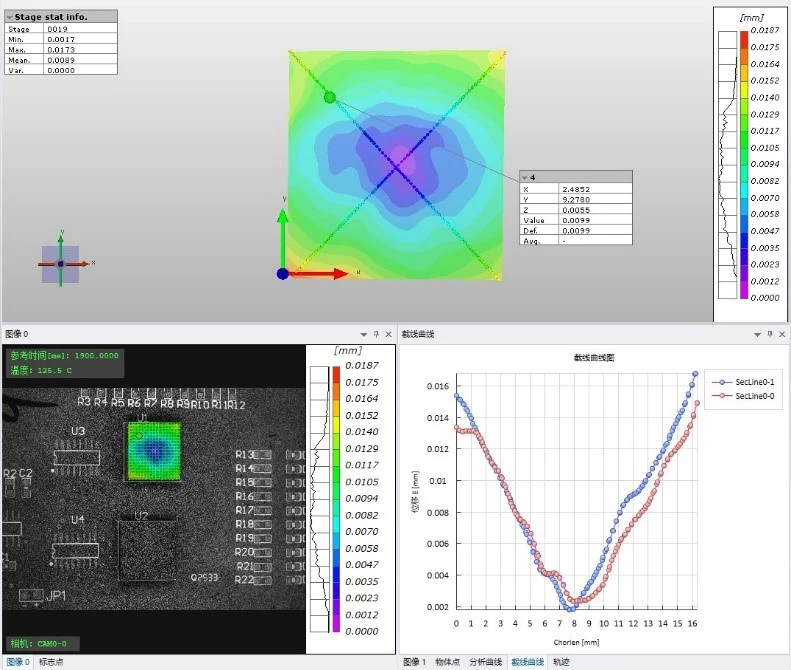Pin the 截线曲线 panel

coord(770,334)
